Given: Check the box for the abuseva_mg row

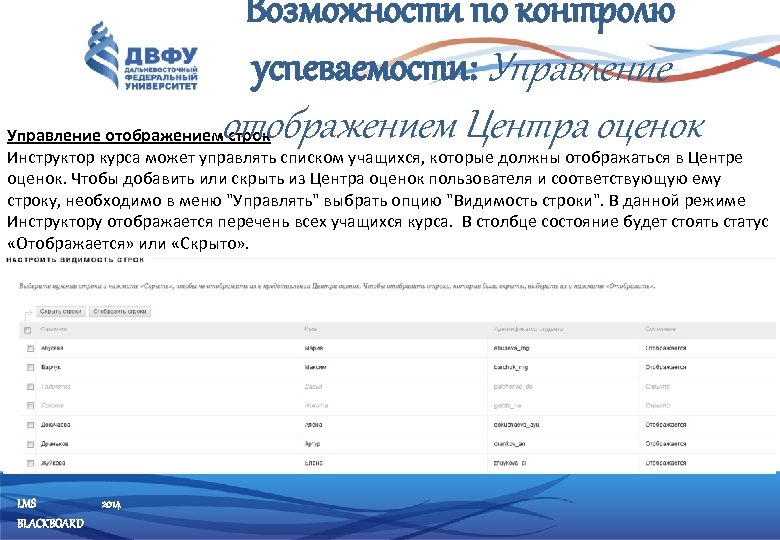Looking at the screenshot, I should pyautogui.click(x=30, y=349).
